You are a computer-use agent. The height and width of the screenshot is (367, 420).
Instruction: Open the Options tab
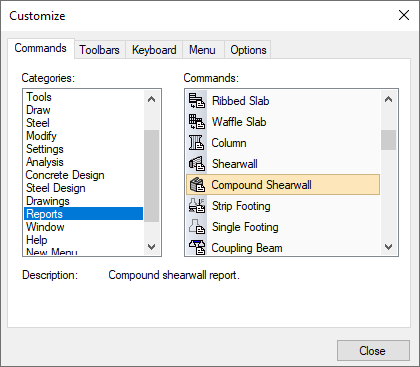pos(248,50)
